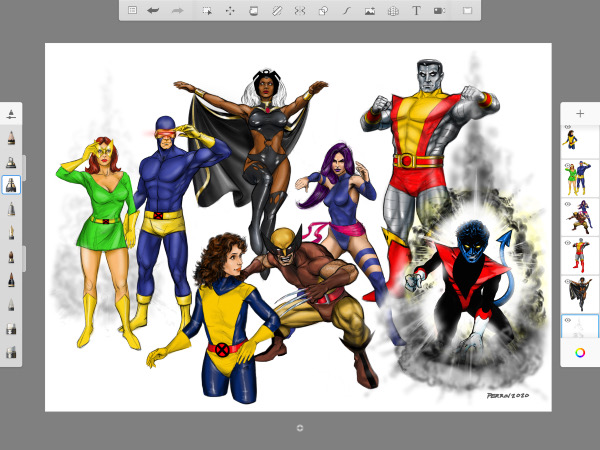The height and width of the screenshot is (450, 600).
Task: Select the Text tool
Action: (416, 11)
